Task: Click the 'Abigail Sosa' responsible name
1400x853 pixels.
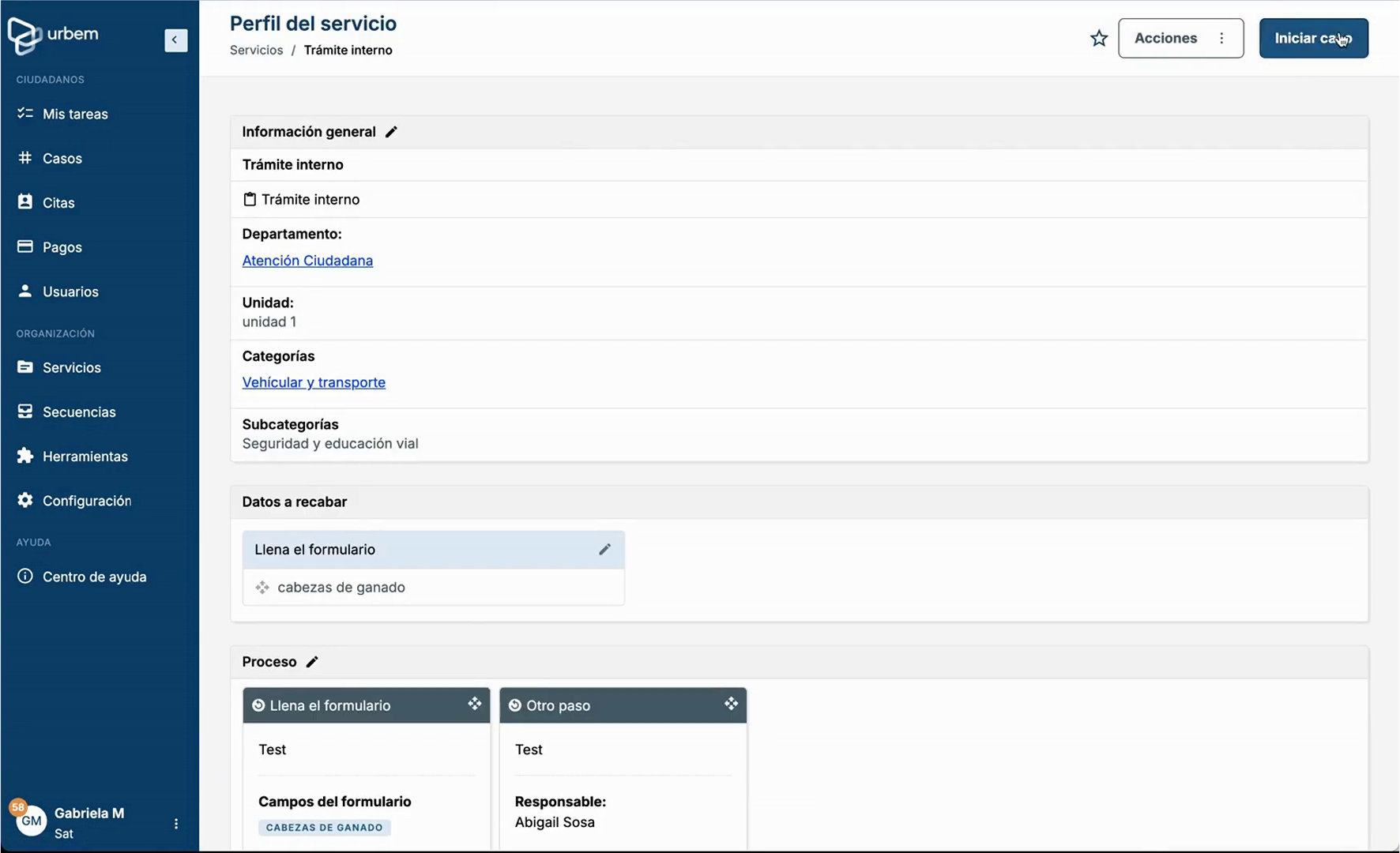Action: click(x=555, y=822)
